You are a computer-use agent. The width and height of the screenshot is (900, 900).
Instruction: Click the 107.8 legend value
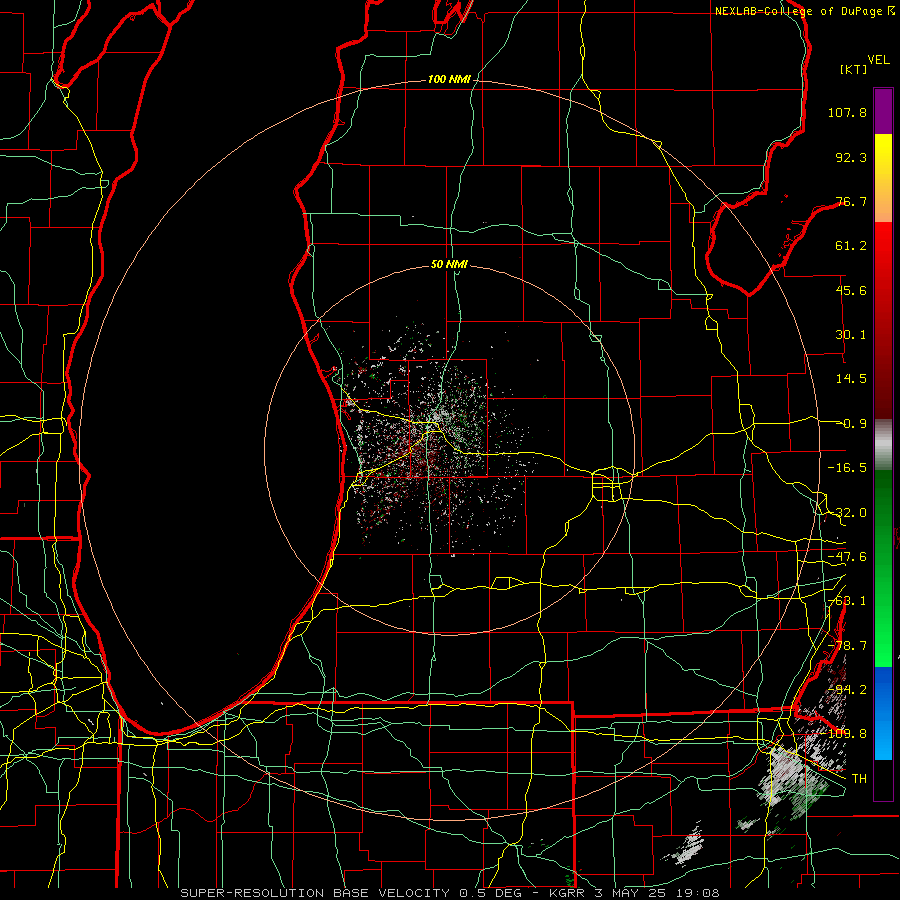tap(847, 112)
